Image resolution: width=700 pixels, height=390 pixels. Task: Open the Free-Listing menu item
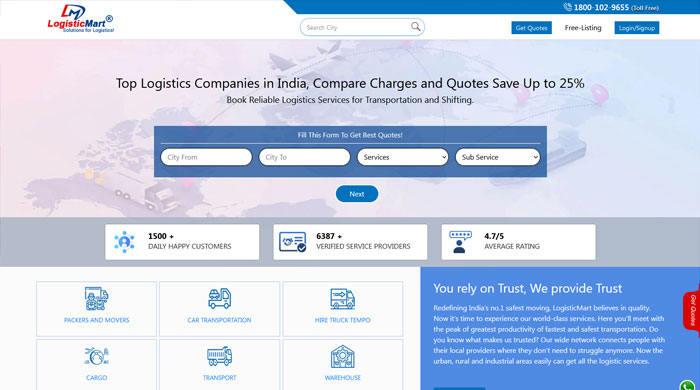click(583, 28)
